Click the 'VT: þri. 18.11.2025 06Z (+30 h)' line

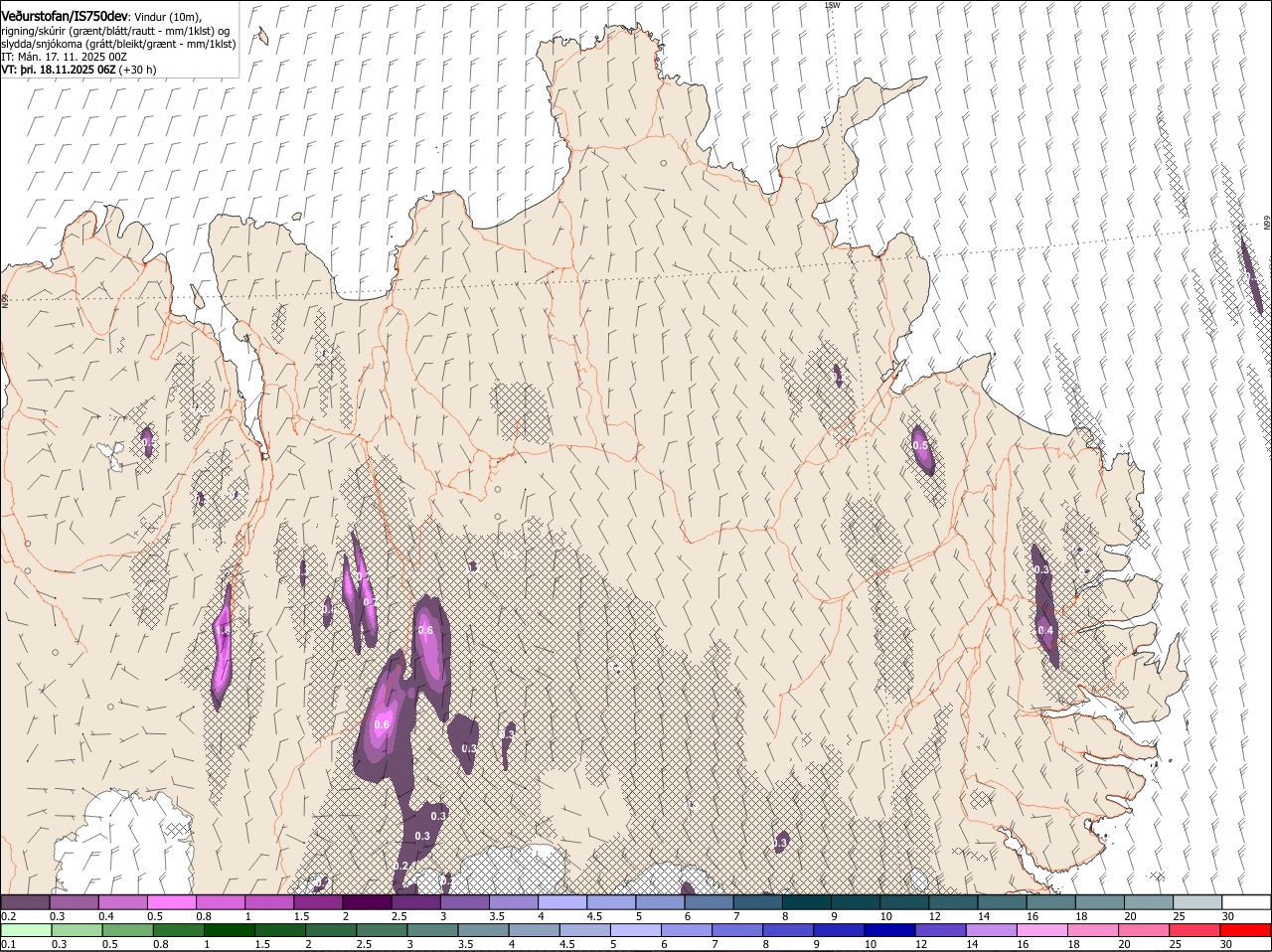click(79, 70)
